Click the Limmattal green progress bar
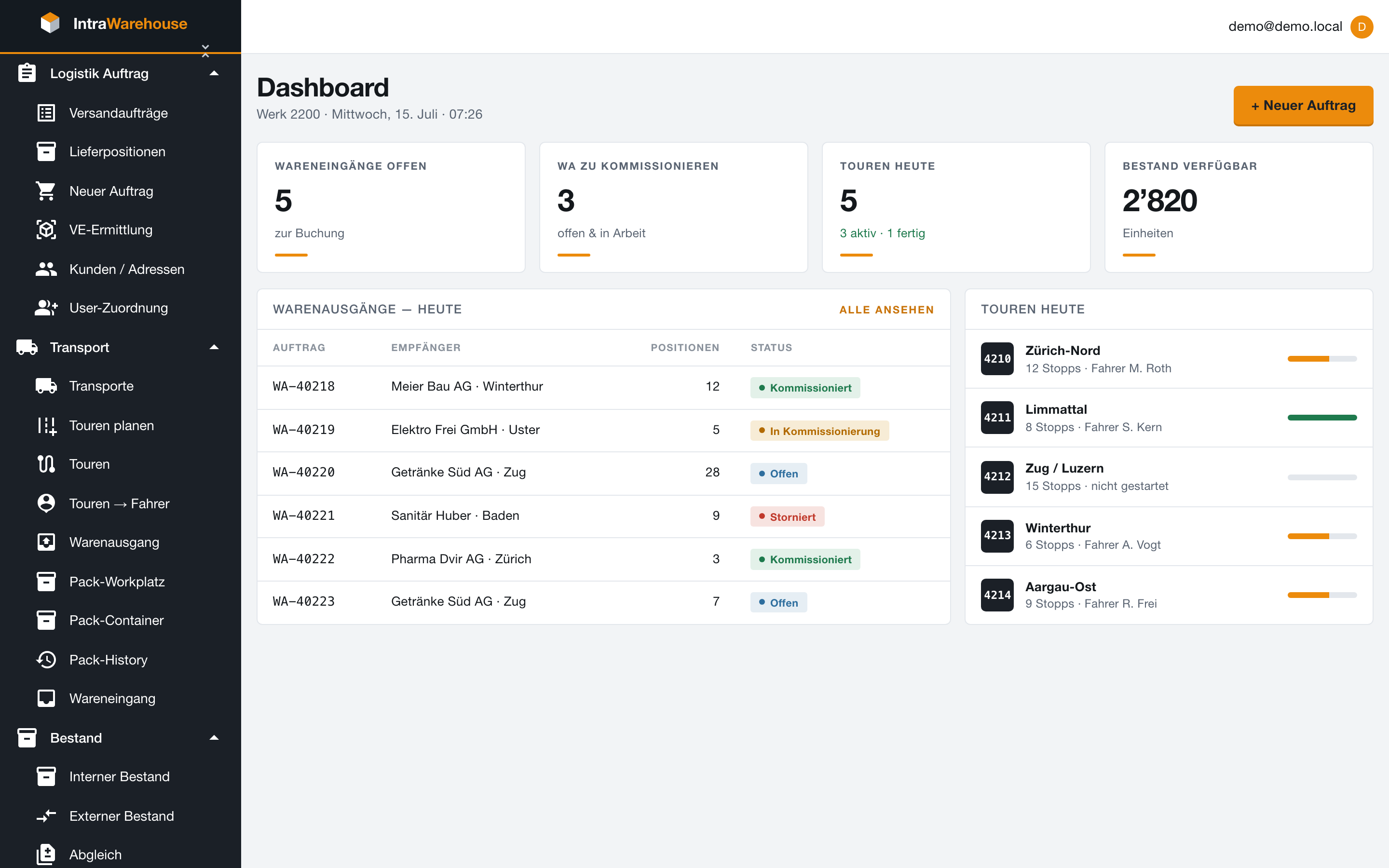The height and width of the screenshot is (868, 1389). 1322,417
